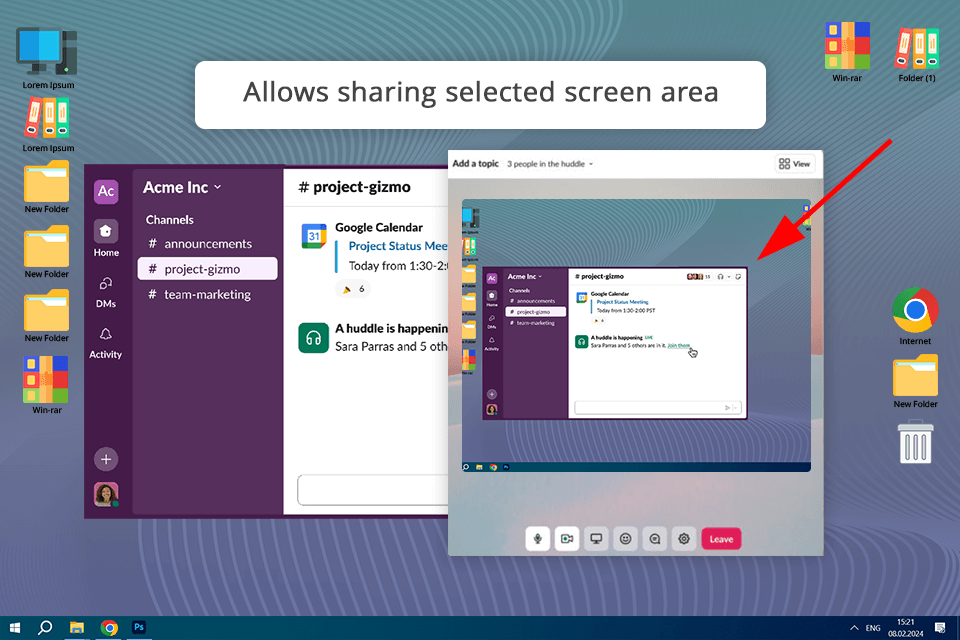Select the Folder (1) desktop icon
This screenshot has height=640, width=960.
(917, 55)
